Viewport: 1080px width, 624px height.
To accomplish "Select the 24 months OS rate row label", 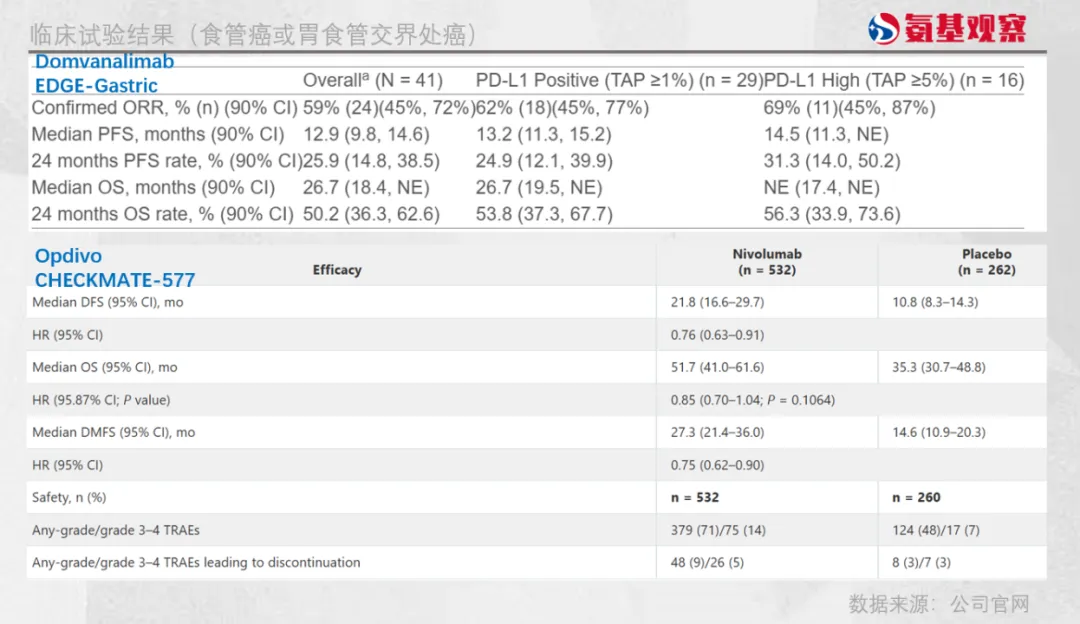I will click(x=162, y=214).
